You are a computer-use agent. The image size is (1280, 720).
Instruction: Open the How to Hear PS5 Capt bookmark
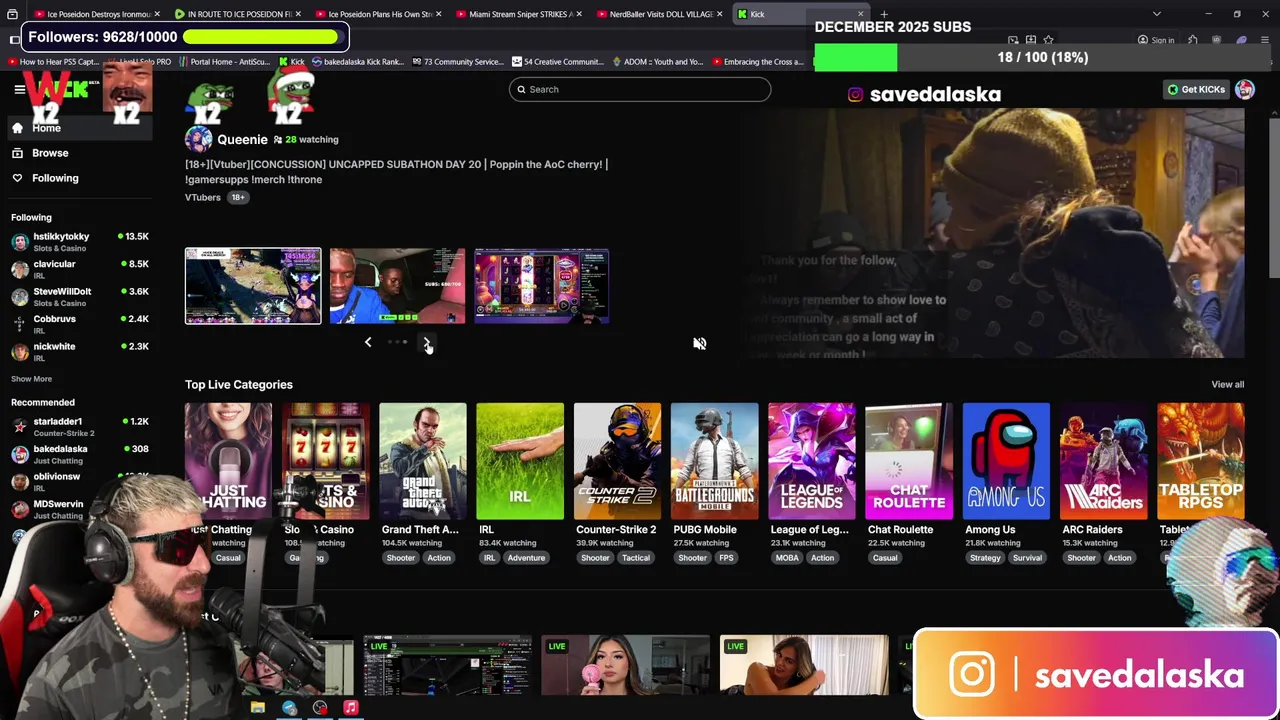[54, 62]
